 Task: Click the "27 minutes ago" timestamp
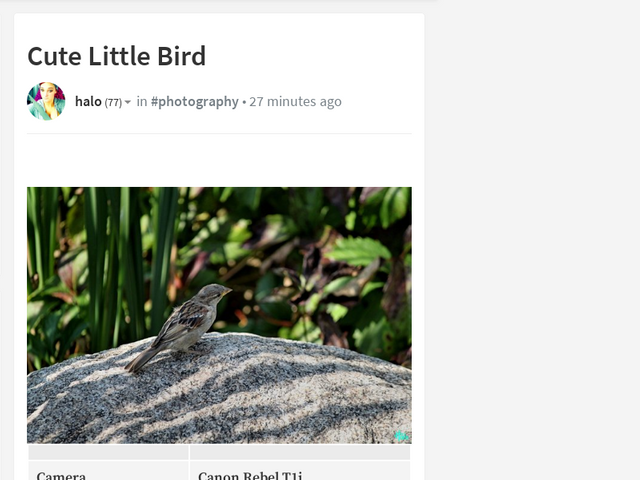295,101
